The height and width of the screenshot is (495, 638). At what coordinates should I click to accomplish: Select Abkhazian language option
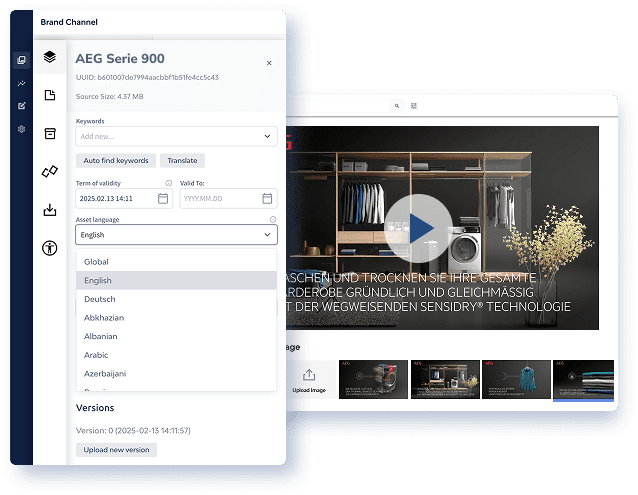click(176, 318)
